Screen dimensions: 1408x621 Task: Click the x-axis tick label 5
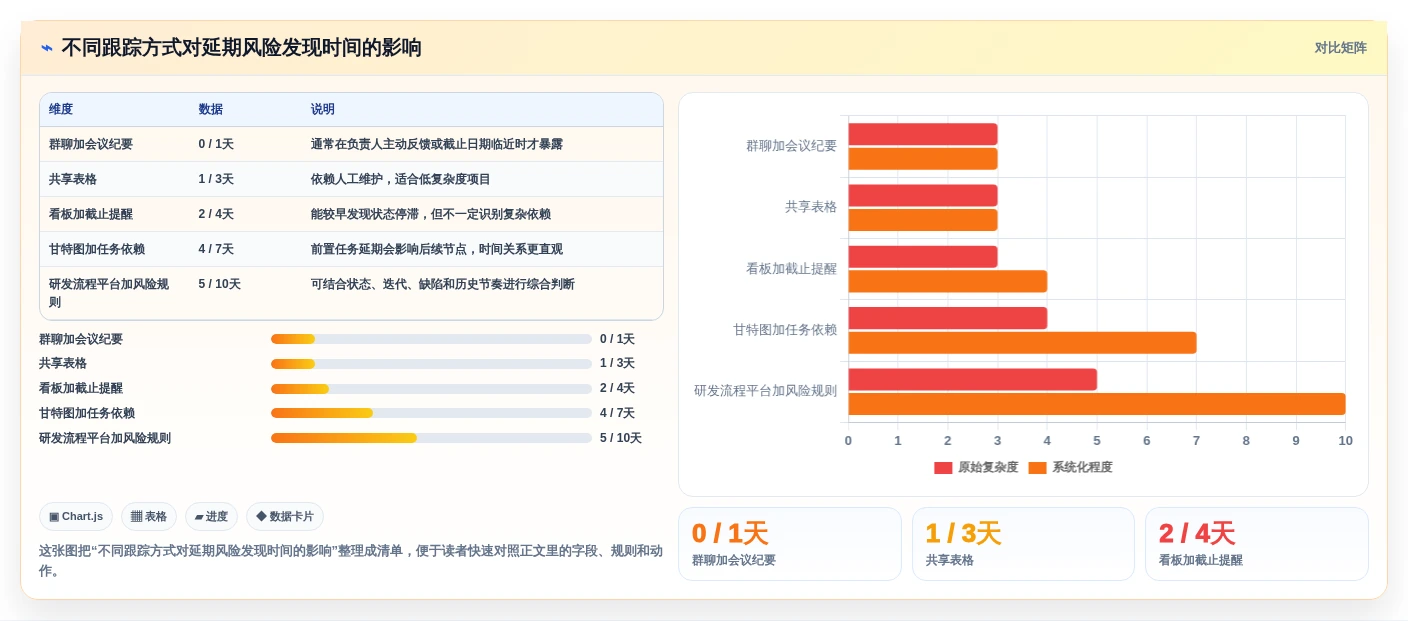(1097, 441)
